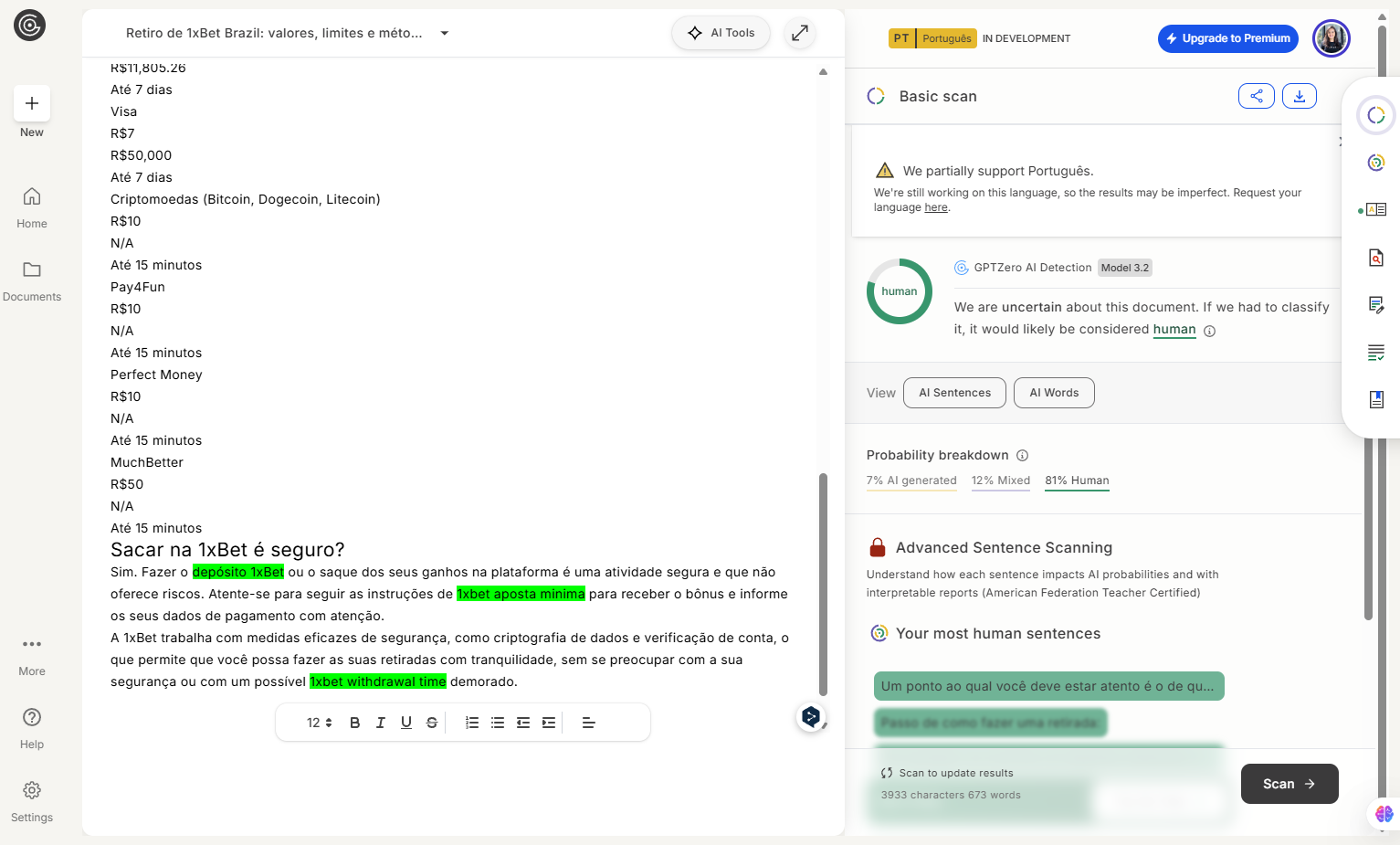1400x845 pixels.
Task: Click the scroll up arrow in editor
Action: pos(823,71)
